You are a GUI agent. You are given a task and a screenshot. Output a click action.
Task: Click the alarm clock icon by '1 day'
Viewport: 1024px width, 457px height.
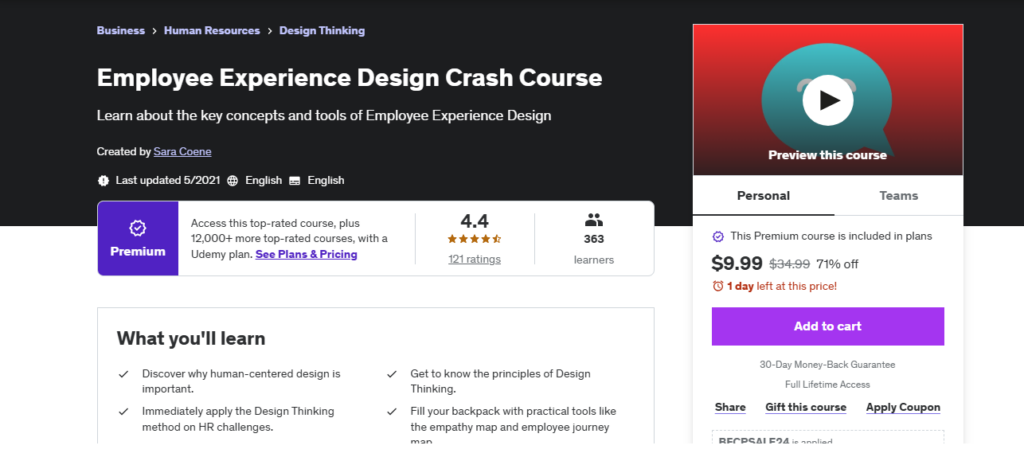click(718, 286)
